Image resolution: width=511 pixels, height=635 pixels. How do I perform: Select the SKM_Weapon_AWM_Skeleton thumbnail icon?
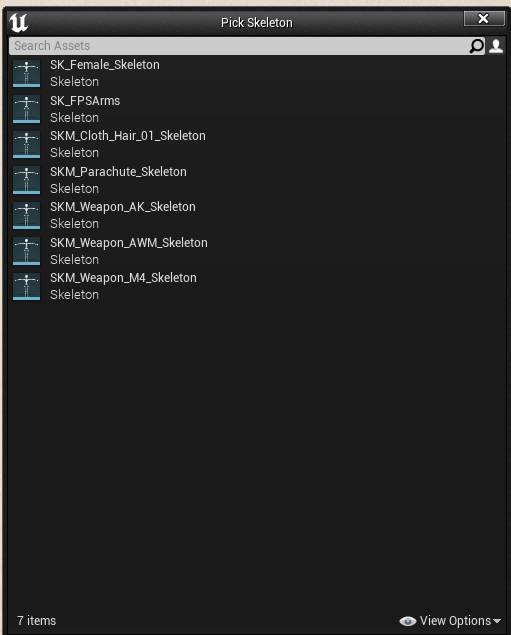[26, 251]
